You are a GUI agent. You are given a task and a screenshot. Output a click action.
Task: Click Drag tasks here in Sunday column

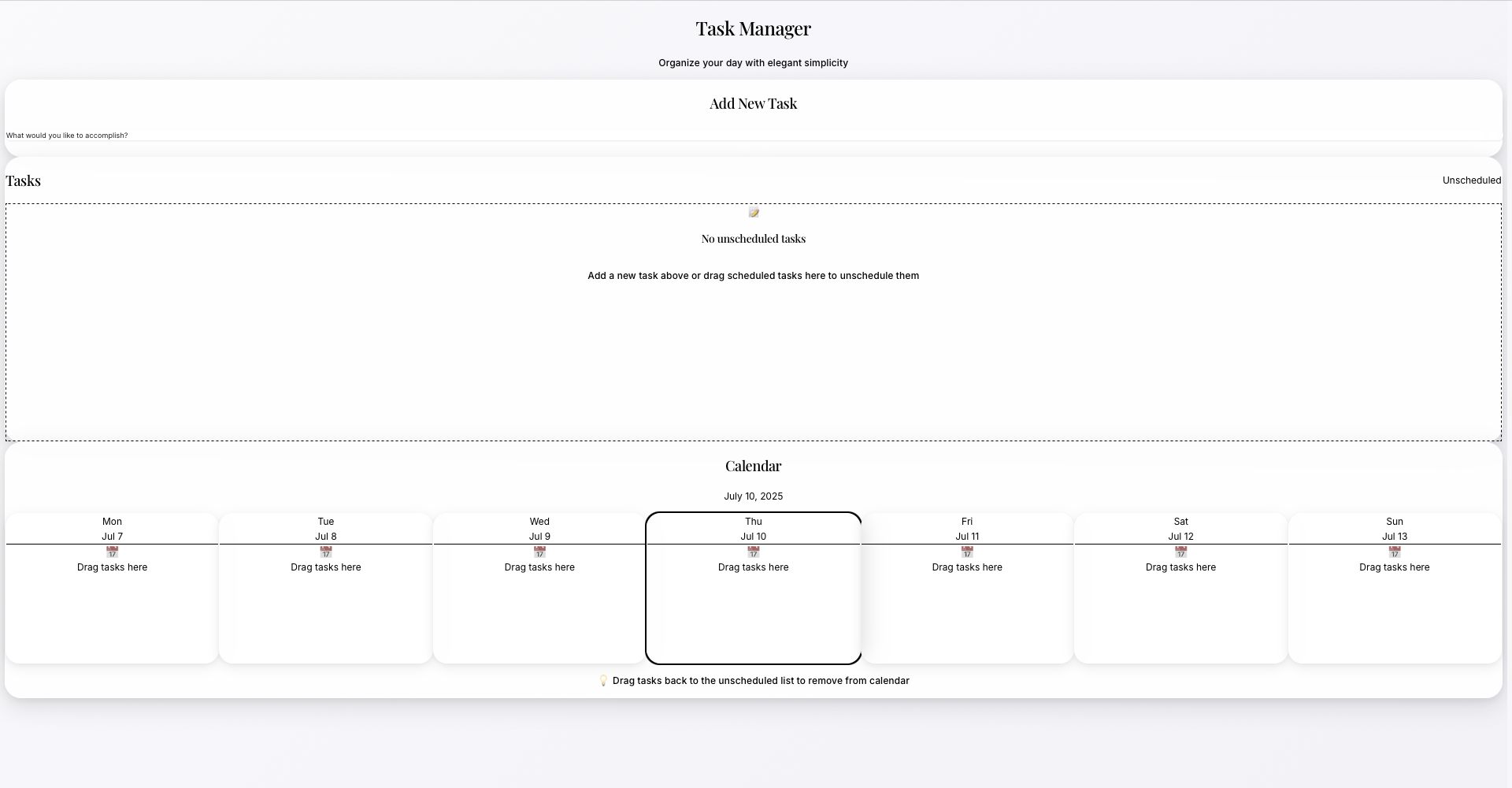coord(1395,567)
